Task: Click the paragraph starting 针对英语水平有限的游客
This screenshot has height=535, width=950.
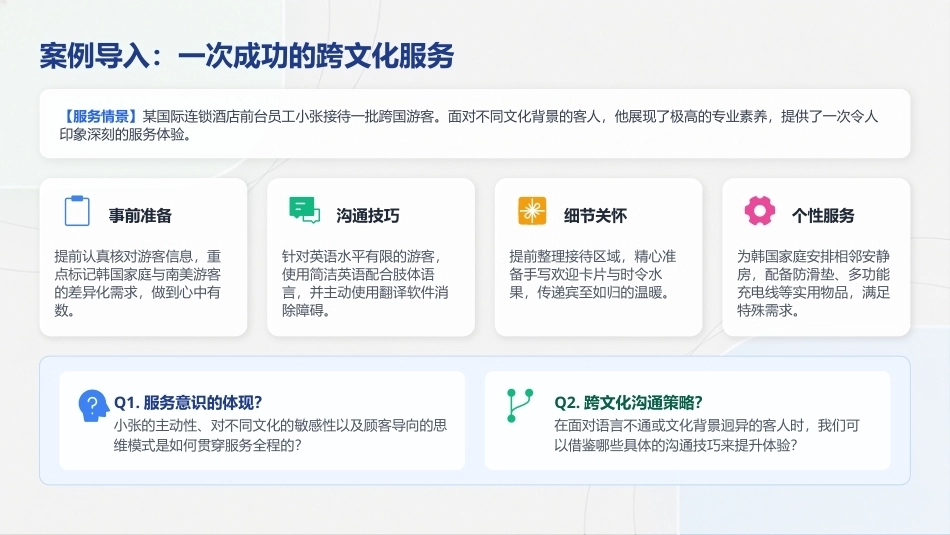Action: pos(365,283)
